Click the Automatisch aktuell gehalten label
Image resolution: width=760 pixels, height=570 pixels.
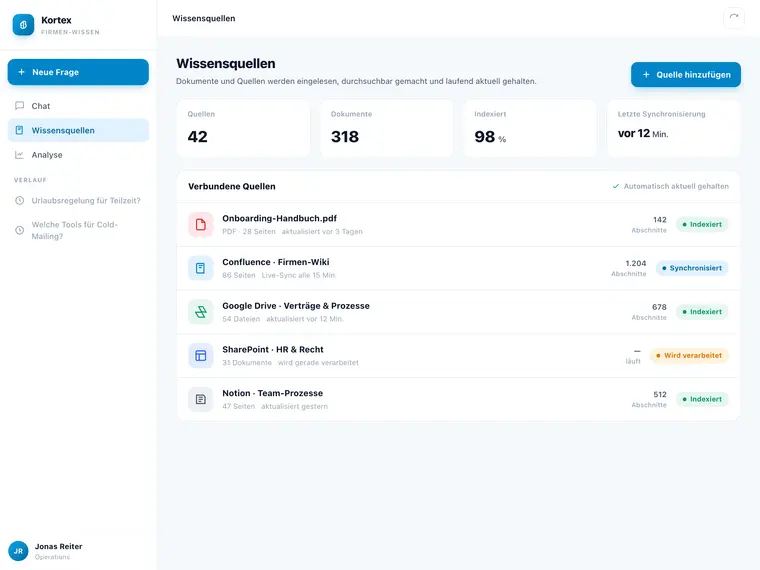(676, 186)
